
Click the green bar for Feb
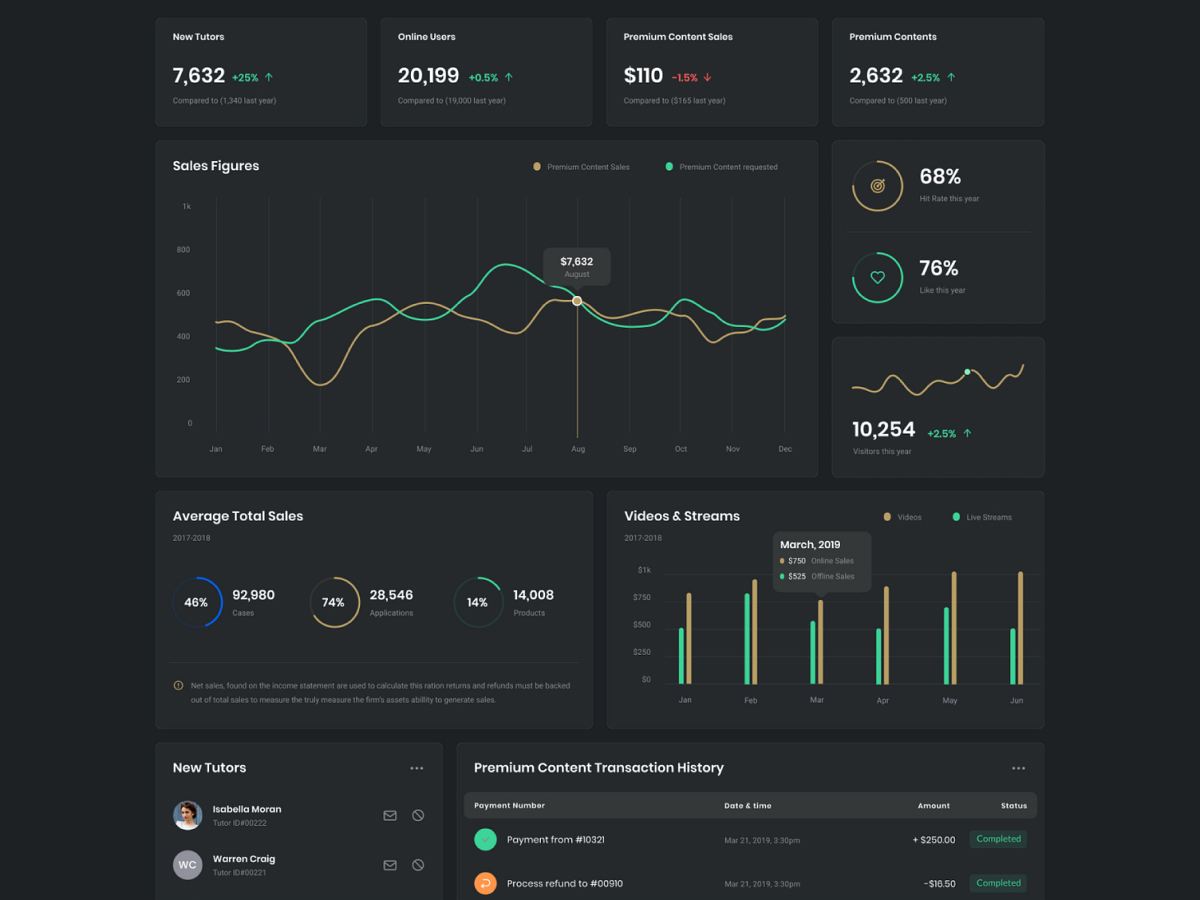pos(747,639)
